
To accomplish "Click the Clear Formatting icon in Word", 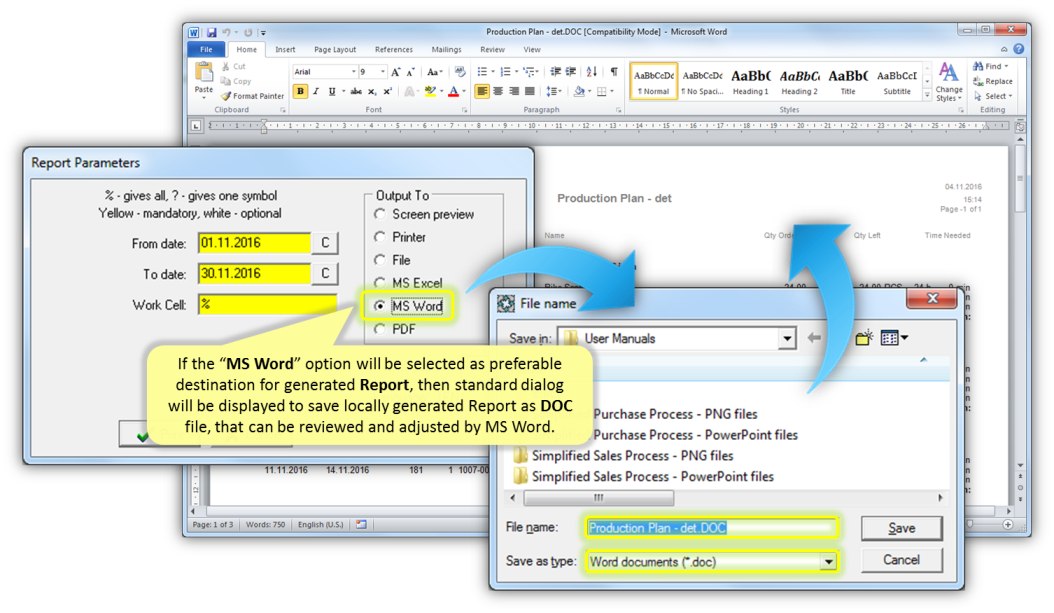I will pyautogui.click(x=460, y=72).
